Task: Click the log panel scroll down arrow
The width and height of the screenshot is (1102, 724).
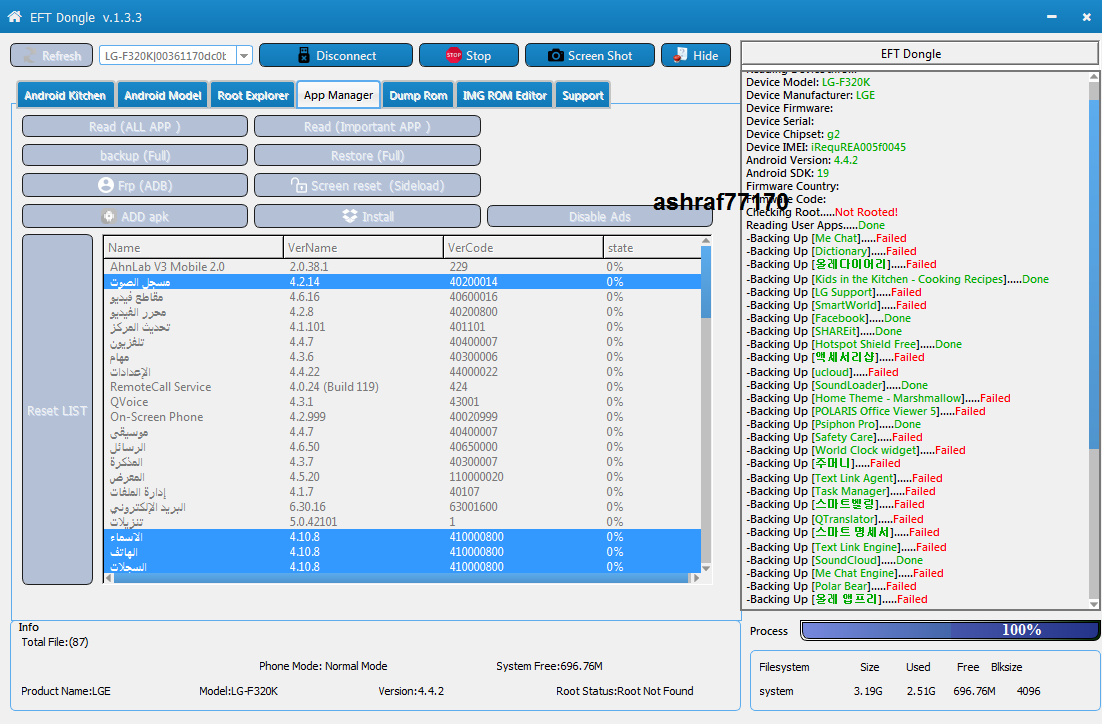Action: coord(1094,604)
